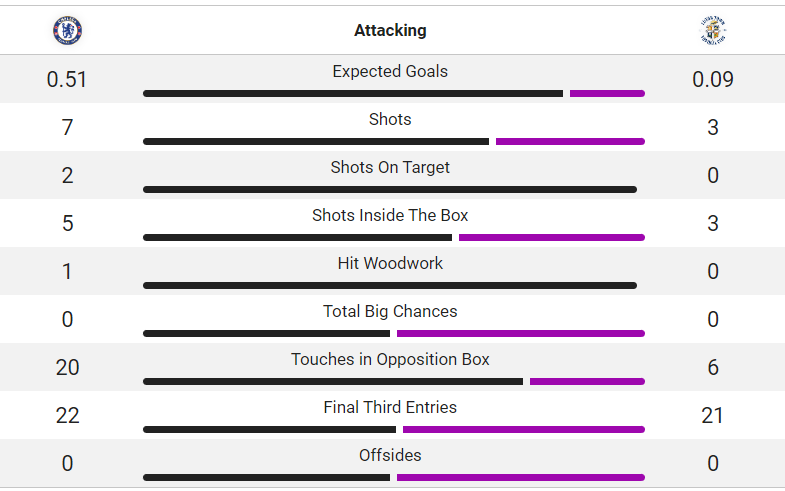Image resolution: width=785 pixels, height=491 pixels.
Task: Click the Luton Town club crest icon
Action: [x=712, y=31]
